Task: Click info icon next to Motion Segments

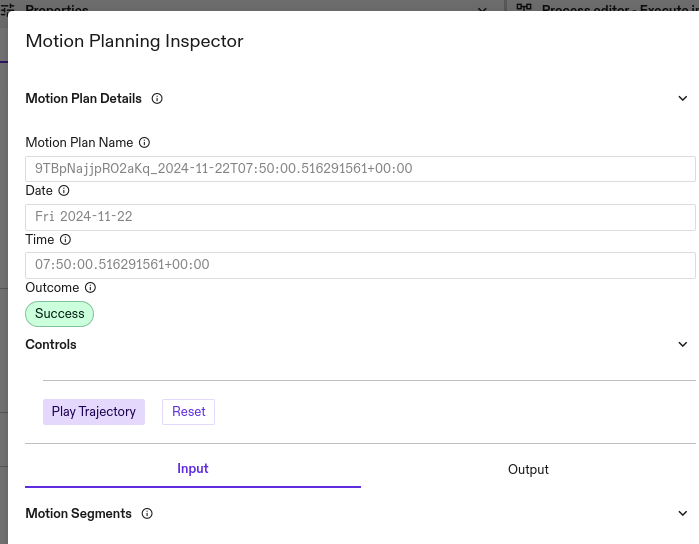Action: point(147,514)
